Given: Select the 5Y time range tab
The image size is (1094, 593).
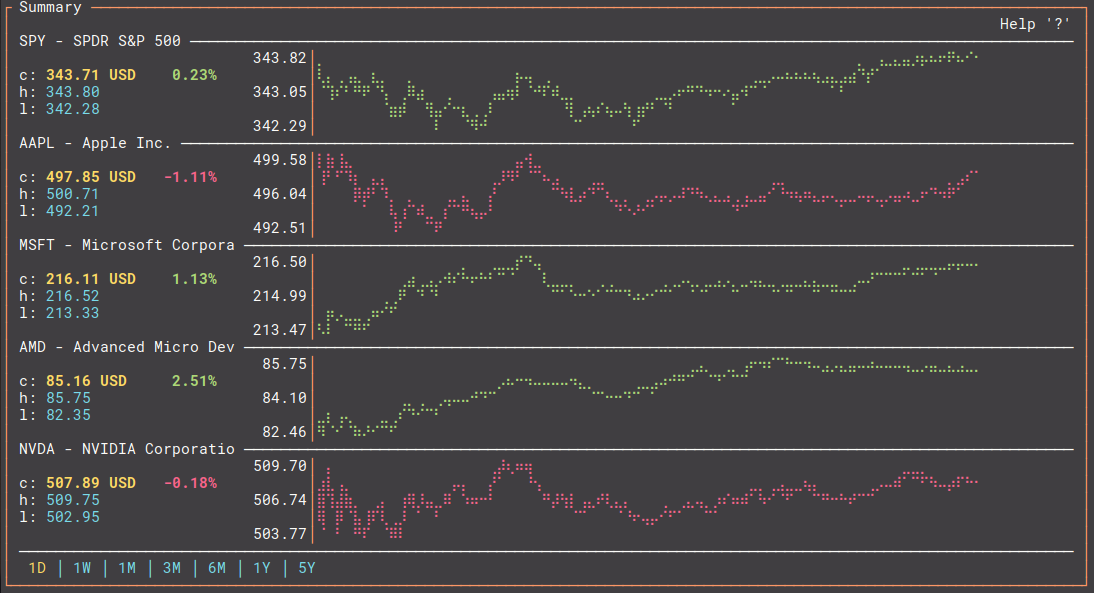Looking at the screenshot, I should point(307,568).
